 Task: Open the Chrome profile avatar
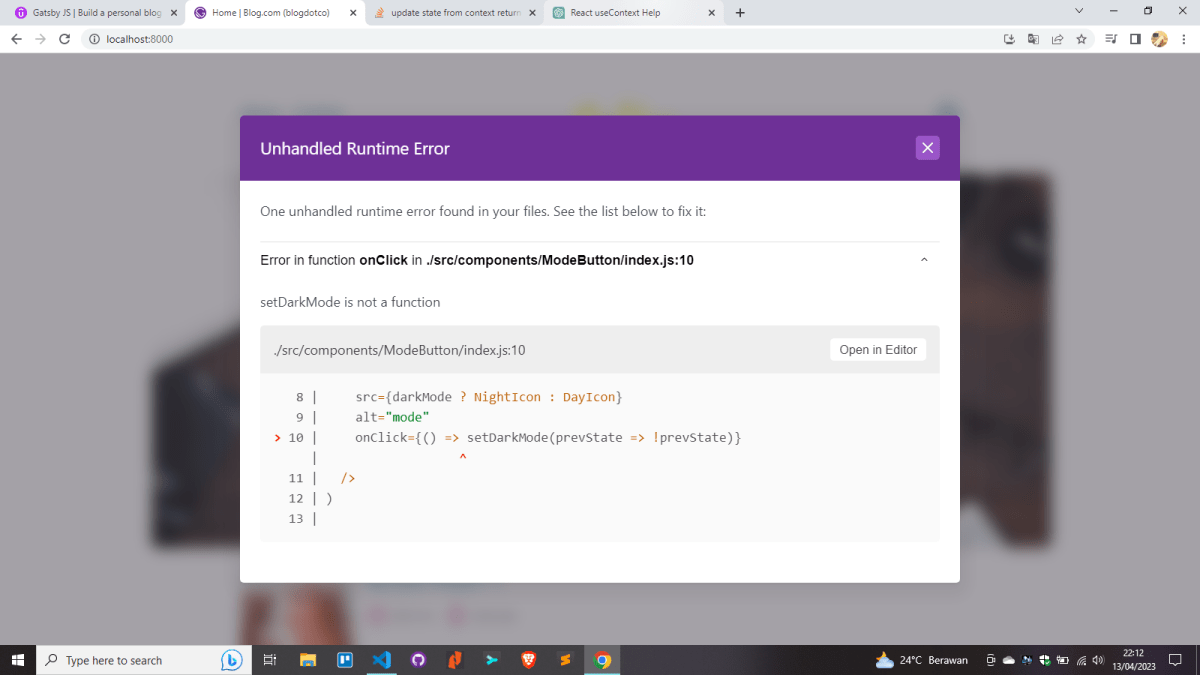(1159, 39)
